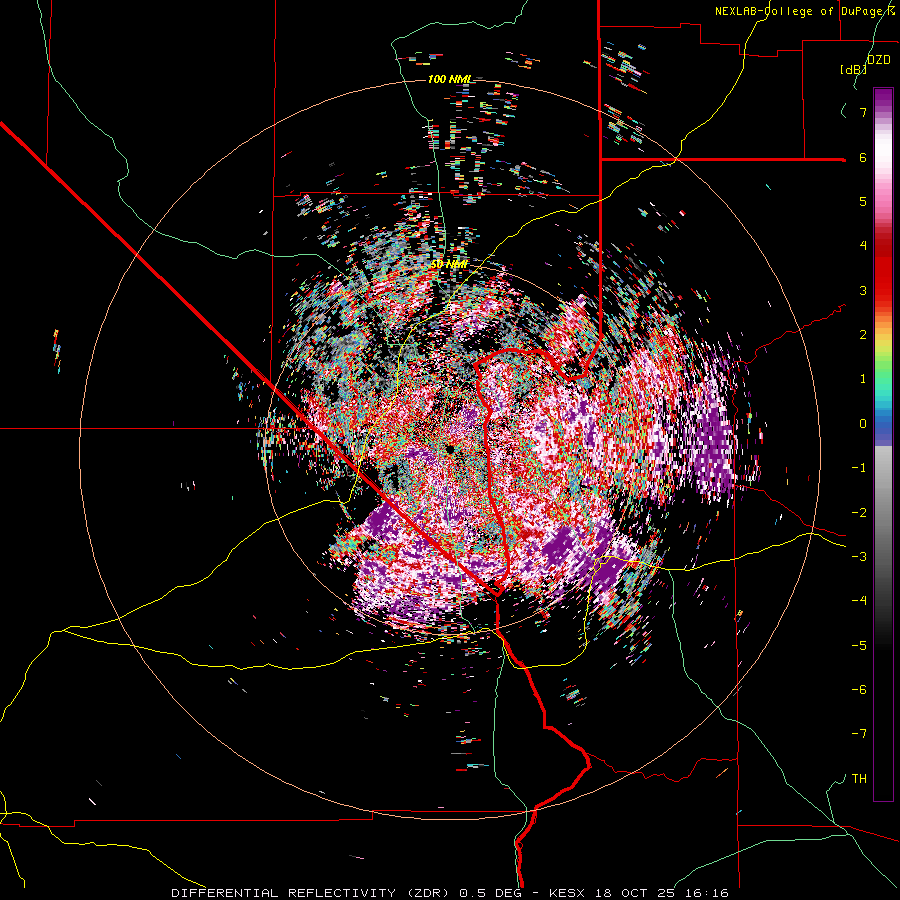Click the '4' value on the color scale
Screen dimensions: 900x900
(x=863, y=246)
